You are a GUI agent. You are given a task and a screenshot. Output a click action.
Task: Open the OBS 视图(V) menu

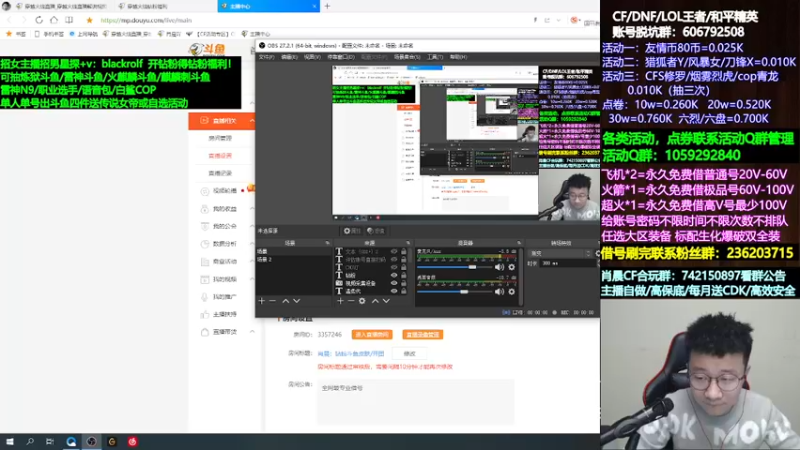click(x=312, y=57)
